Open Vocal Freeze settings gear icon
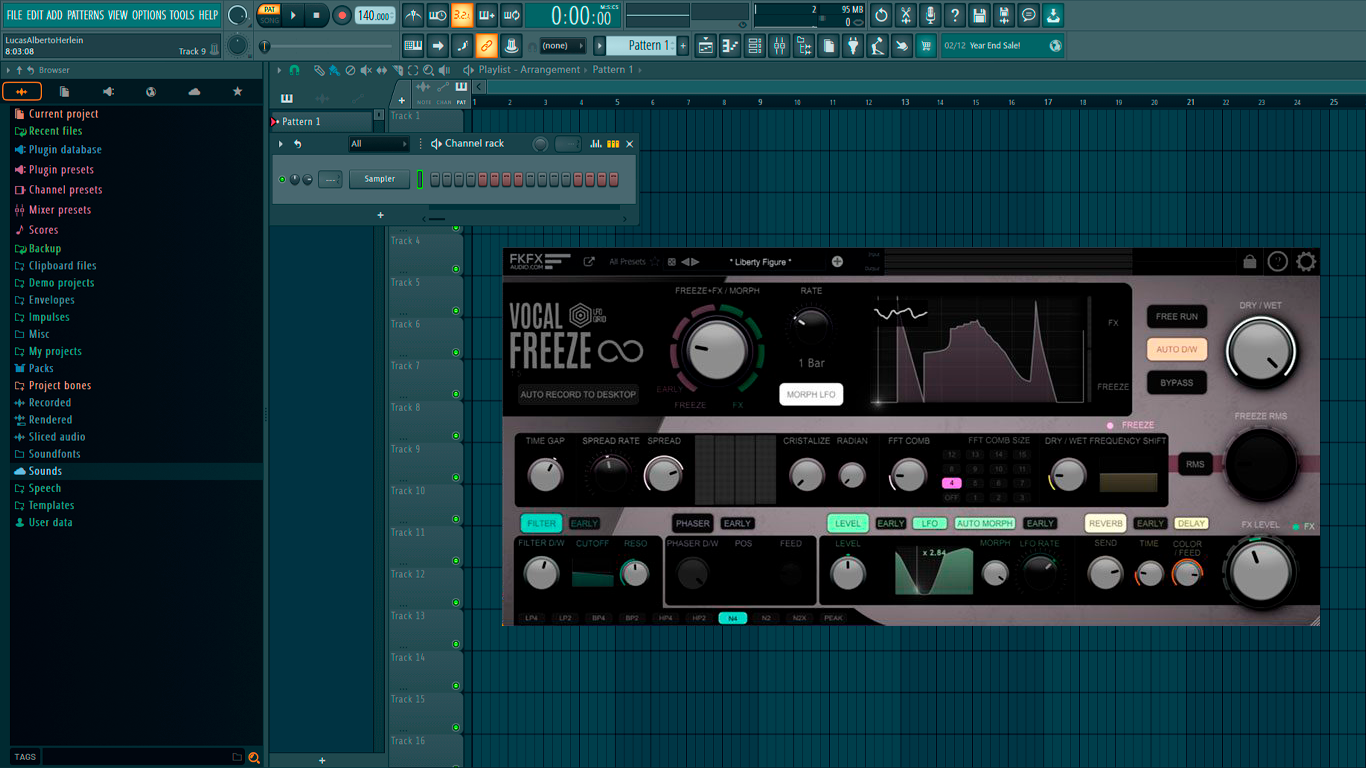 click(1306, 262)
